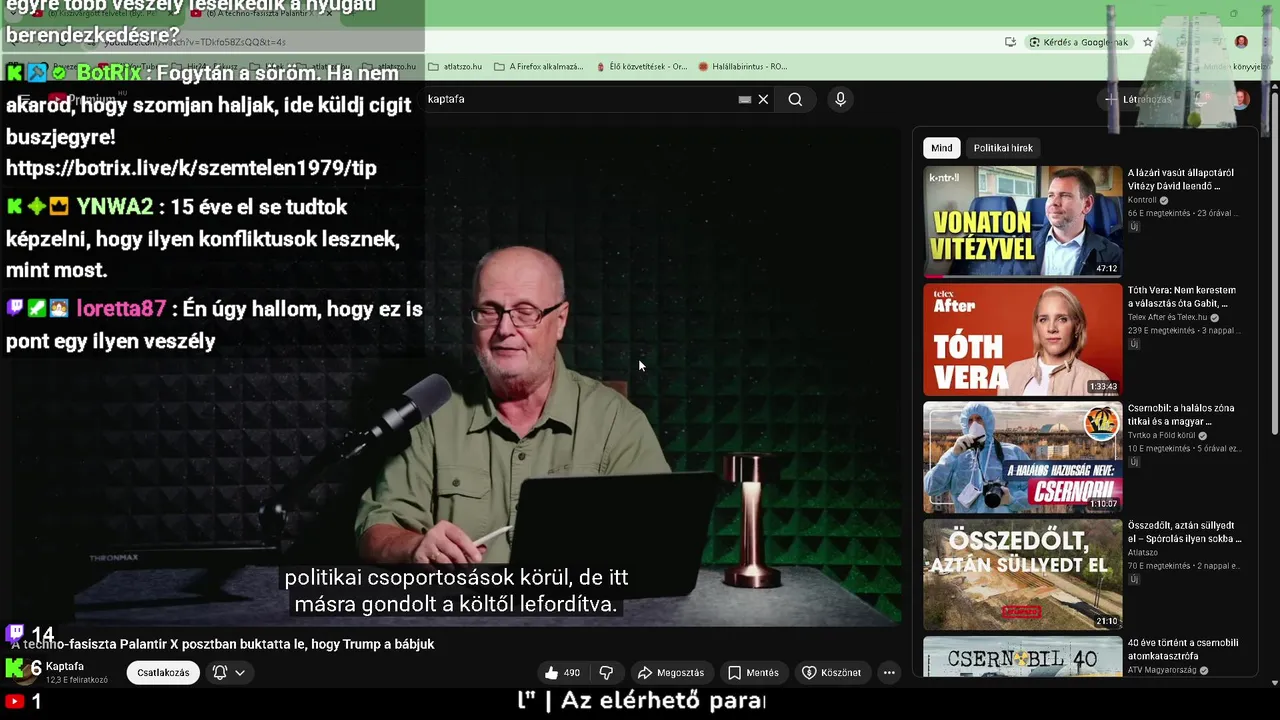Click the like count 490
The image size is (1280, 720).
[x=572, y=673]
